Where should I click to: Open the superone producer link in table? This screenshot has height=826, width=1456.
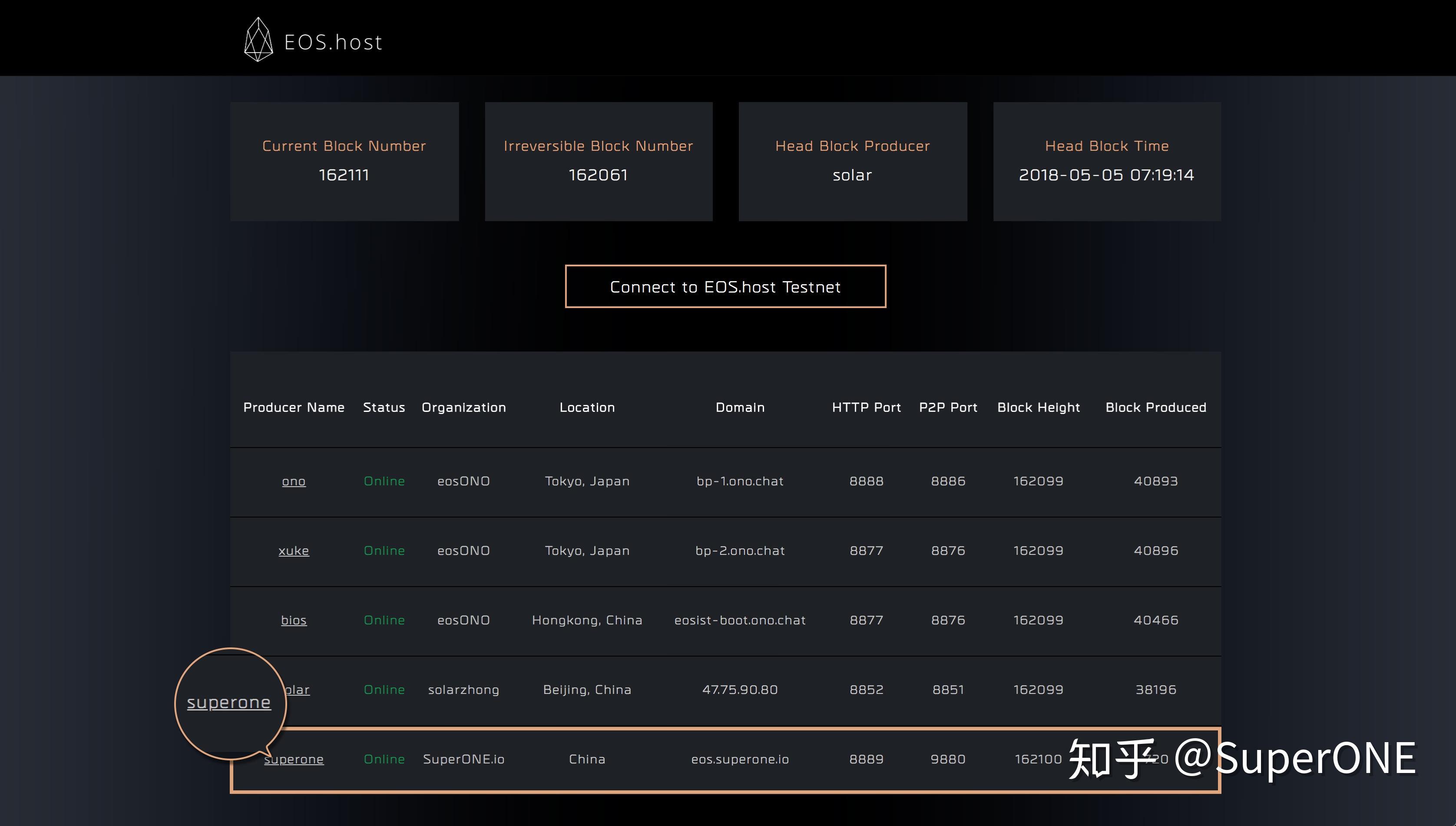(x=294, y=760)
